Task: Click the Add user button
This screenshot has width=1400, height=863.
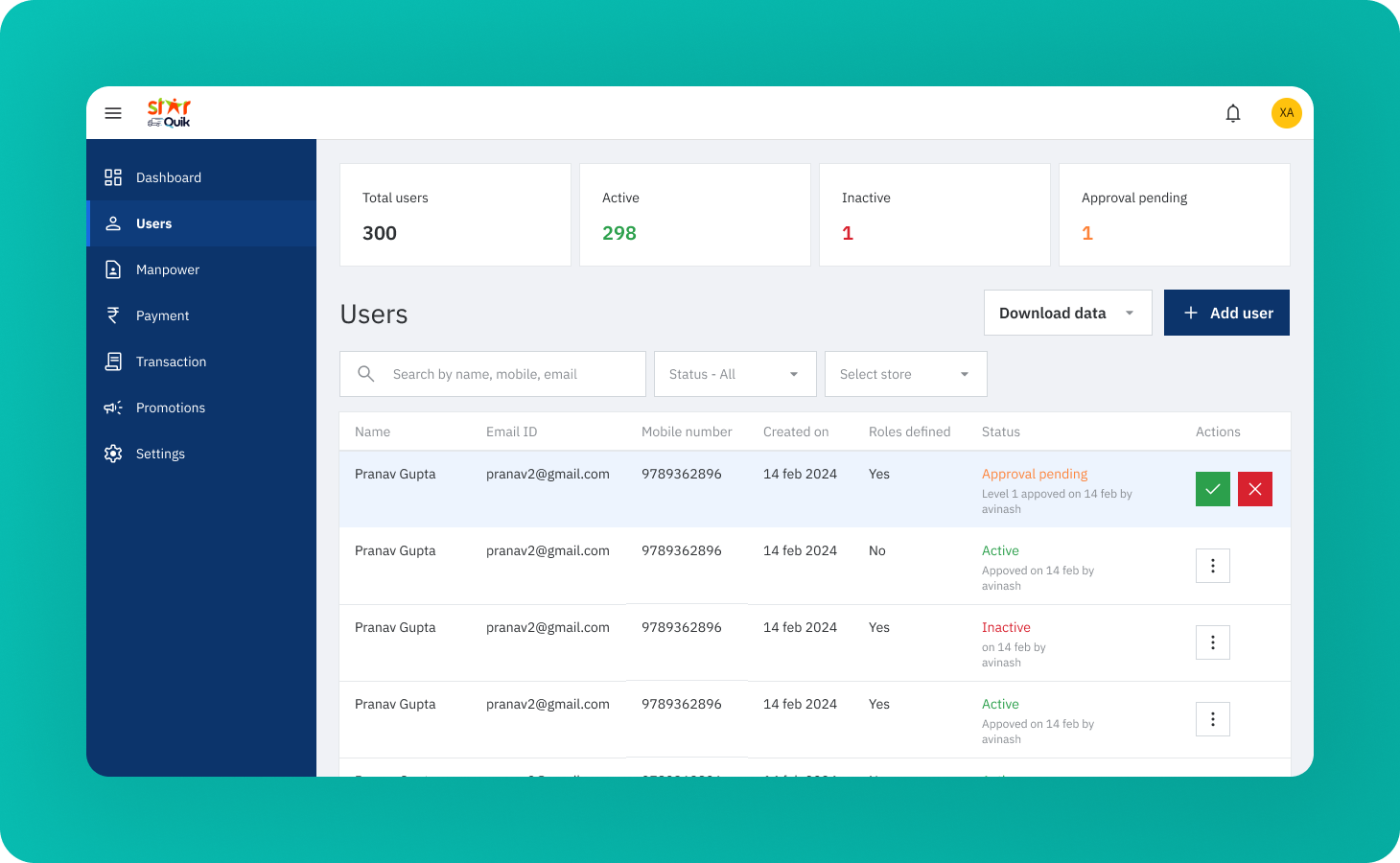Action: [1226, 313]
